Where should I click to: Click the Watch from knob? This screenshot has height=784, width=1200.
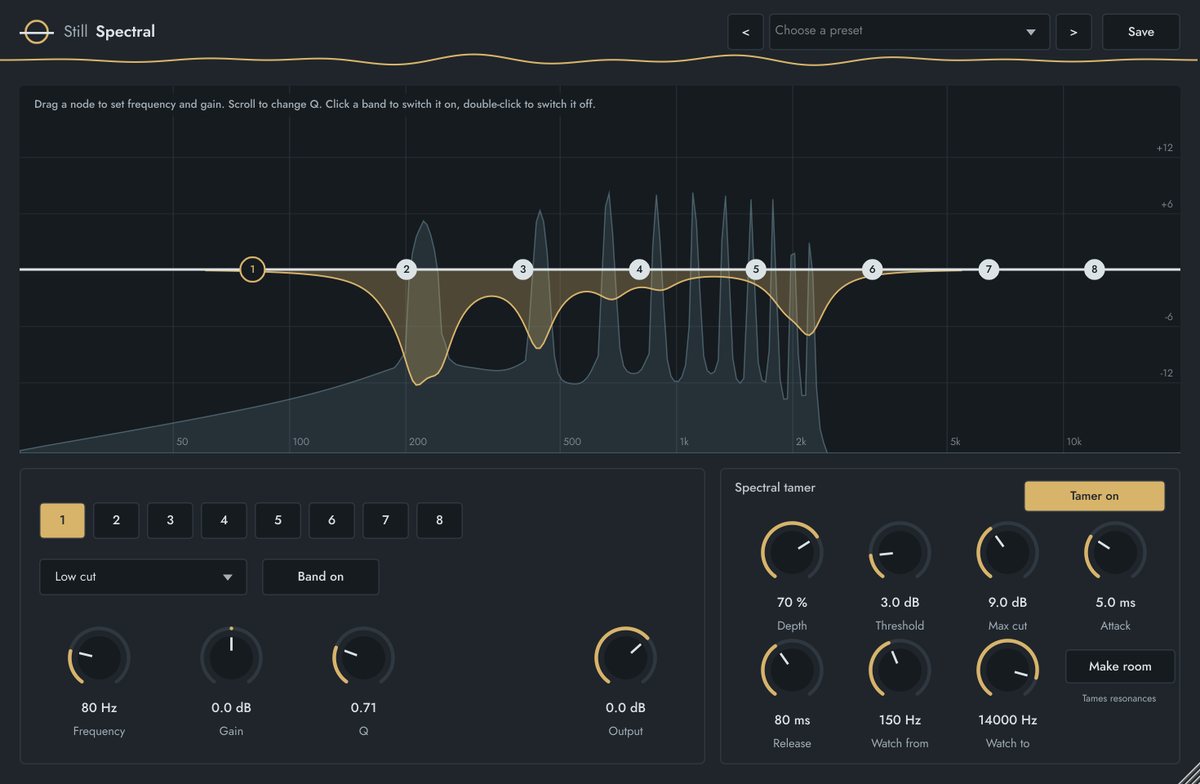coord(900,670)
